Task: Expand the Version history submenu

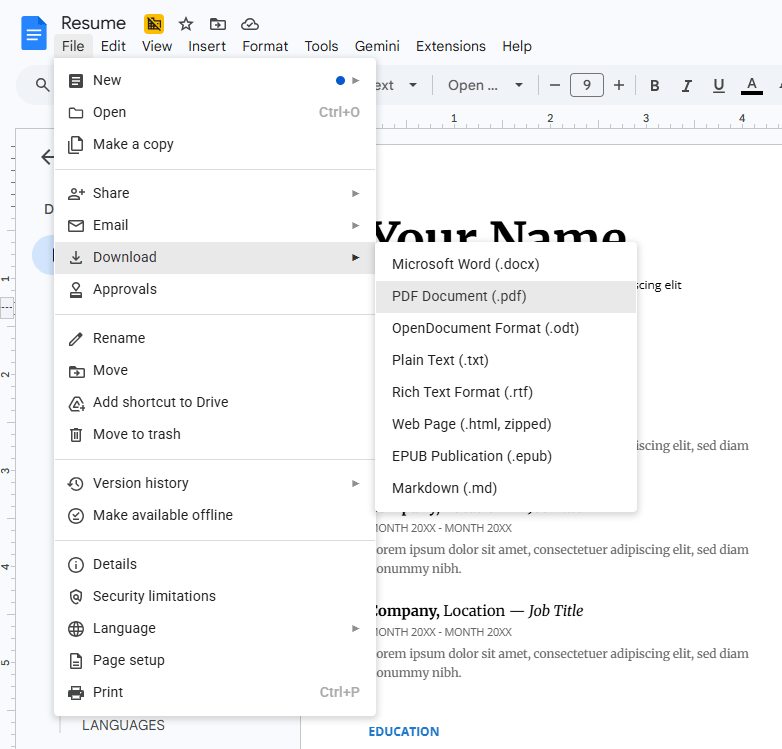Action: point(215,483)
